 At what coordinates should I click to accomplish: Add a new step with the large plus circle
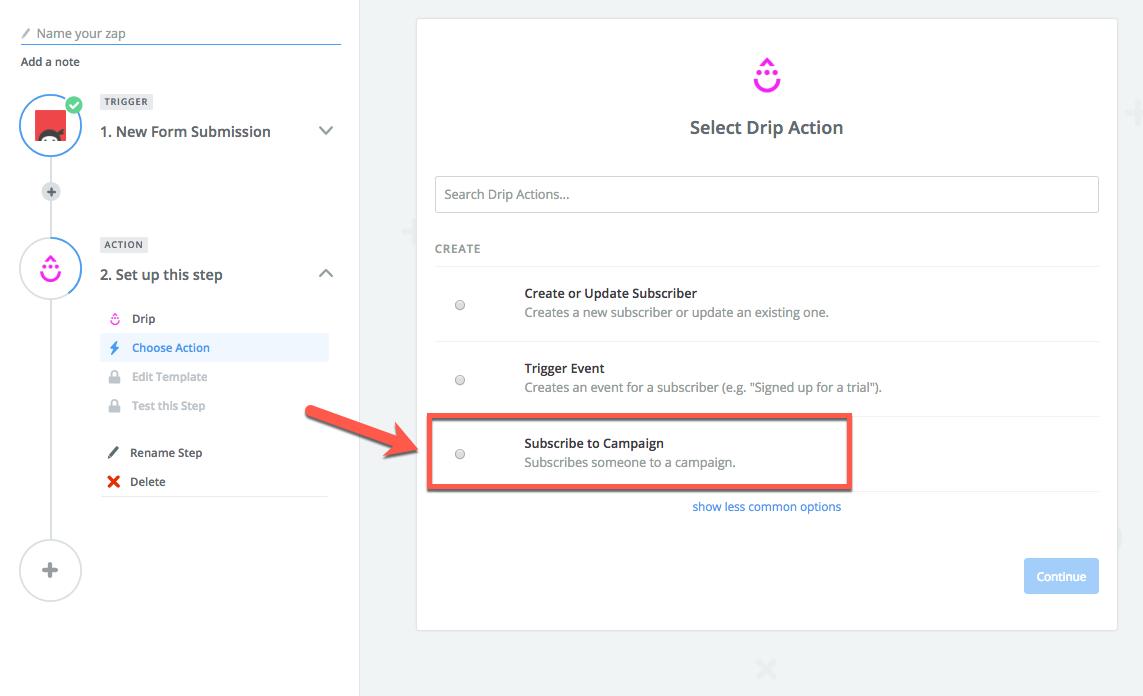[50, 570]
